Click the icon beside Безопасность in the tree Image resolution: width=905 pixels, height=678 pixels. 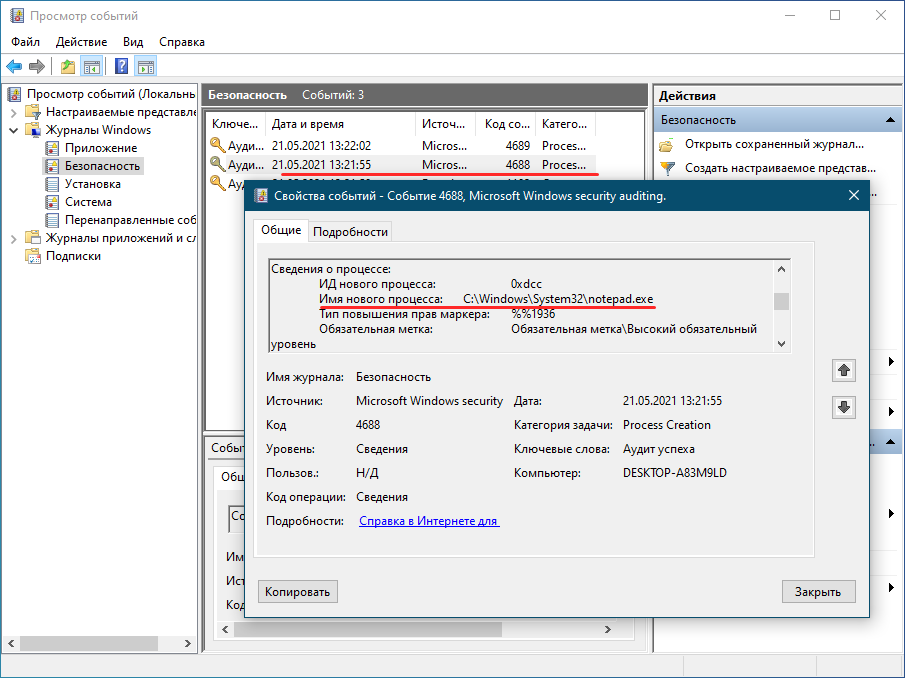[x=52, y=166]
